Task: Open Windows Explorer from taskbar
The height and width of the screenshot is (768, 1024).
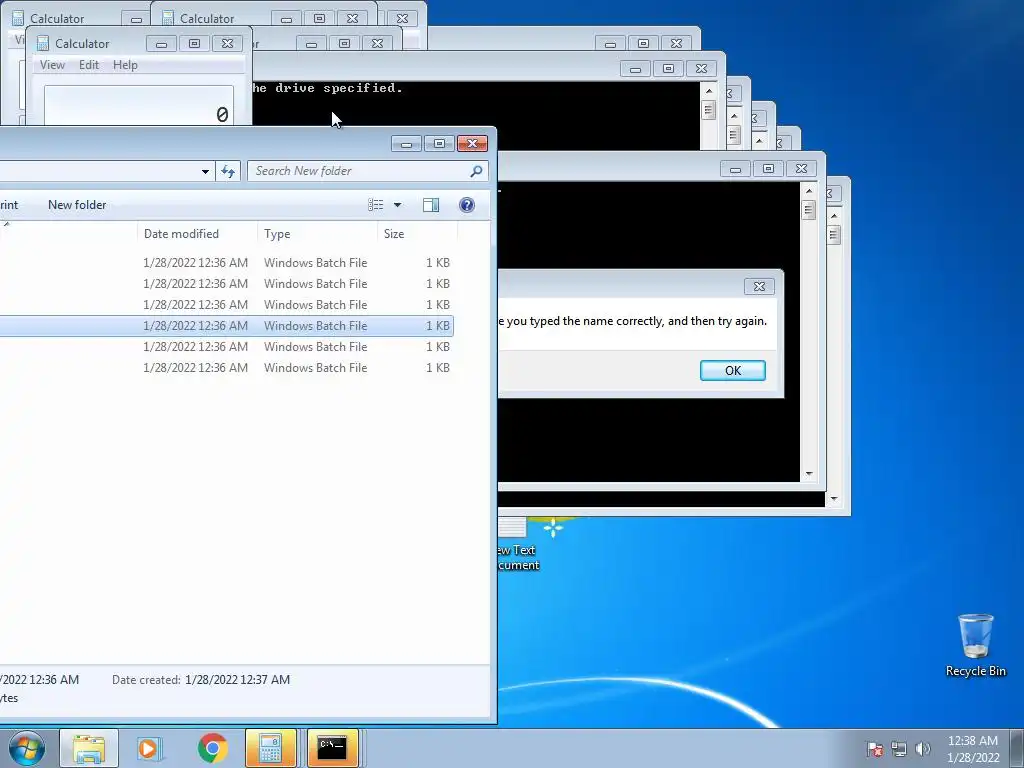Action: click(89, 748)
